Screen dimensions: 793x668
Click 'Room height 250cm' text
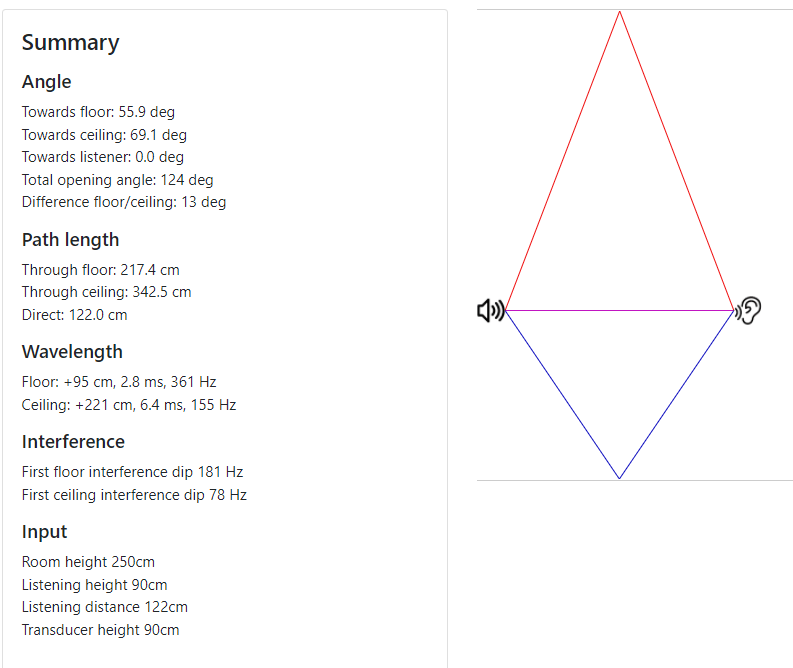pos(88,562)
